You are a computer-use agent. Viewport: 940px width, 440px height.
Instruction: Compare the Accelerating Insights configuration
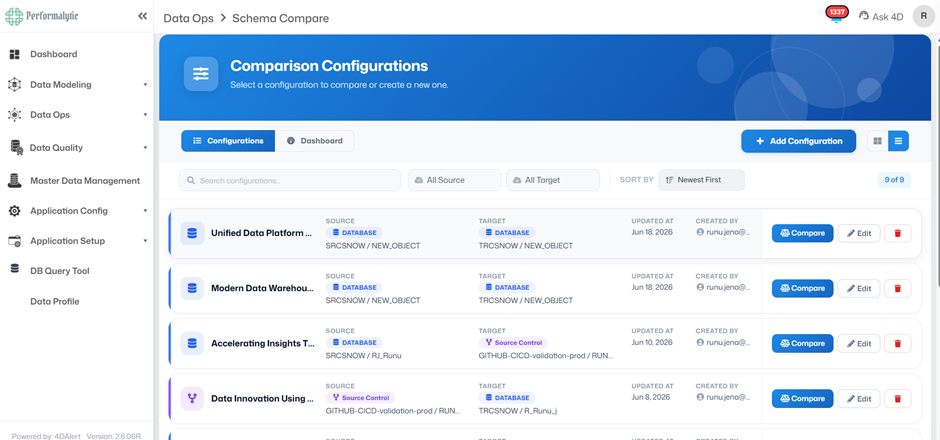pos(802,343)
